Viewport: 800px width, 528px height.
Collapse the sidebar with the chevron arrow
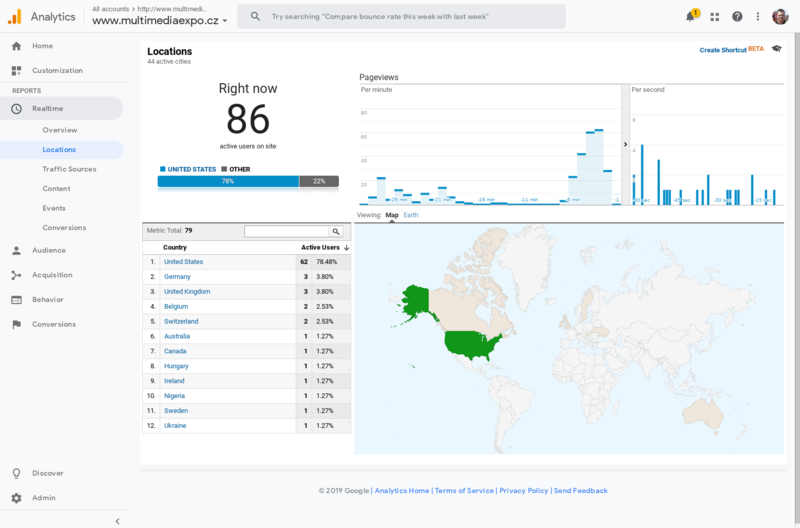pyautogui.click(x=117, y=521)
